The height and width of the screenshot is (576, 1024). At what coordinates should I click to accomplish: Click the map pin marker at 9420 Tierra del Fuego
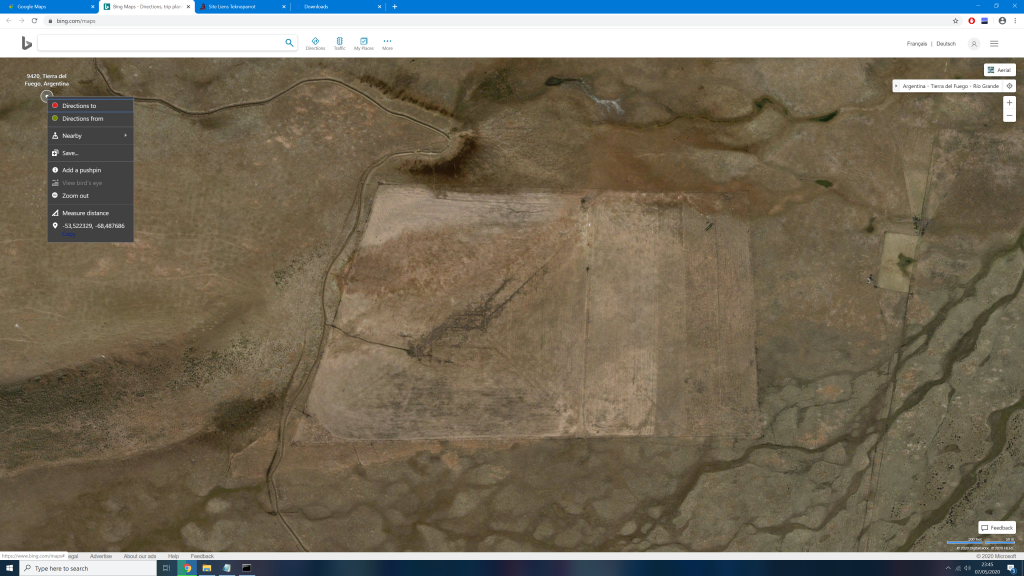coord(46,96)
